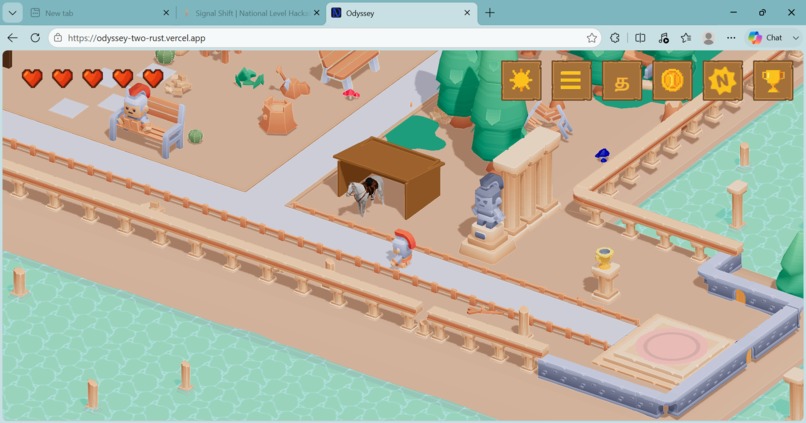The height and width of the screenshot is (423, 806).
Task: Toggle the split screen icon
Action: click(x=640, y=38)
